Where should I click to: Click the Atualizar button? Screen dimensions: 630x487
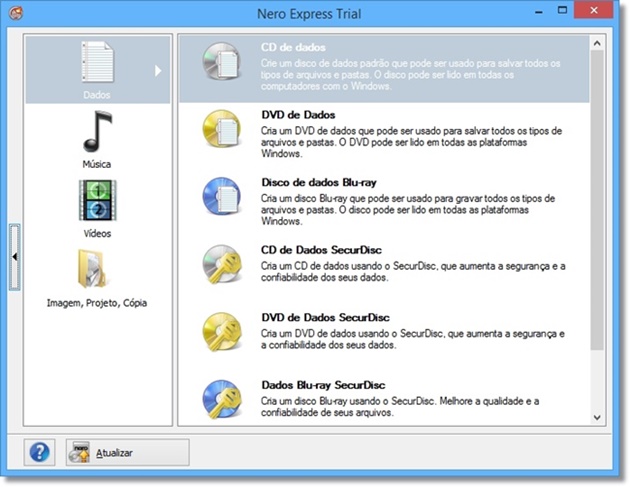127,452
